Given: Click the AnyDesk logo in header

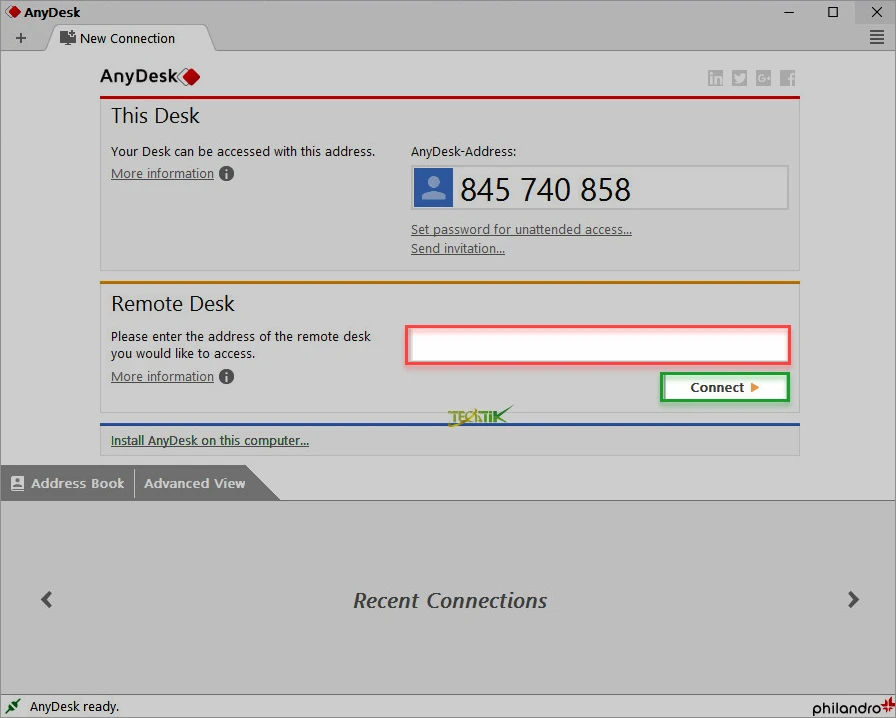Looking at the screenshot, I should pos(150,76).
